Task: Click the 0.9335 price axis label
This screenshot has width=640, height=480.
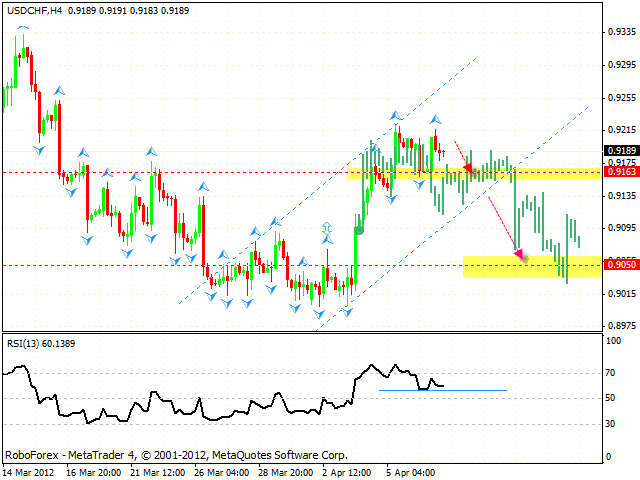Action: 620,32
